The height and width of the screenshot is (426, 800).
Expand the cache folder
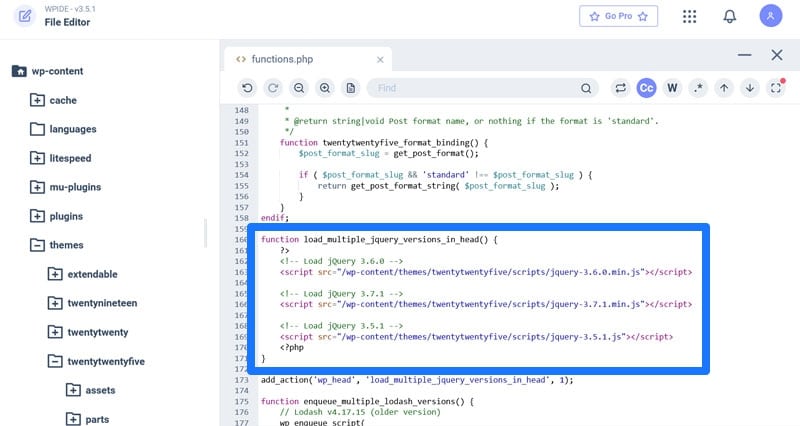(37, 100)
